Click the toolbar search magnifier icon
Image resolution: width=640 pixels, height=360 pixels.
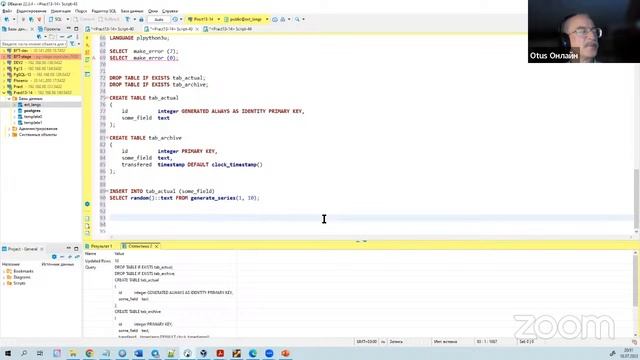tap(298, 19)
